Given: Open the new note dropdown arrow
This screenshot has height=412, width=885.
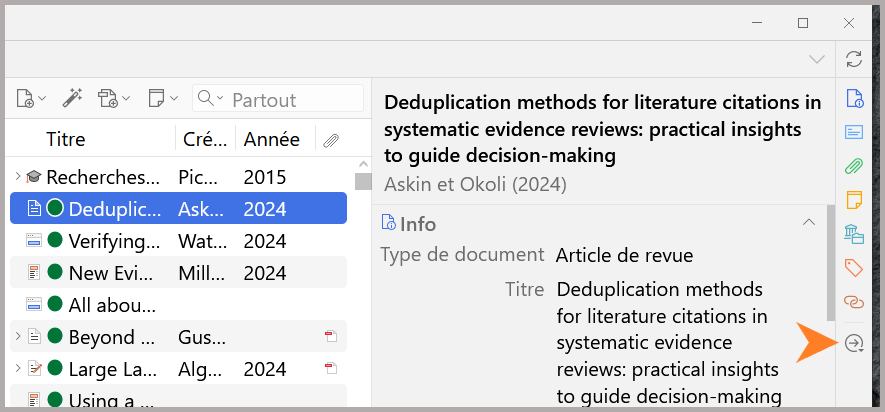Looking at the screenshot, I should 173,99.
